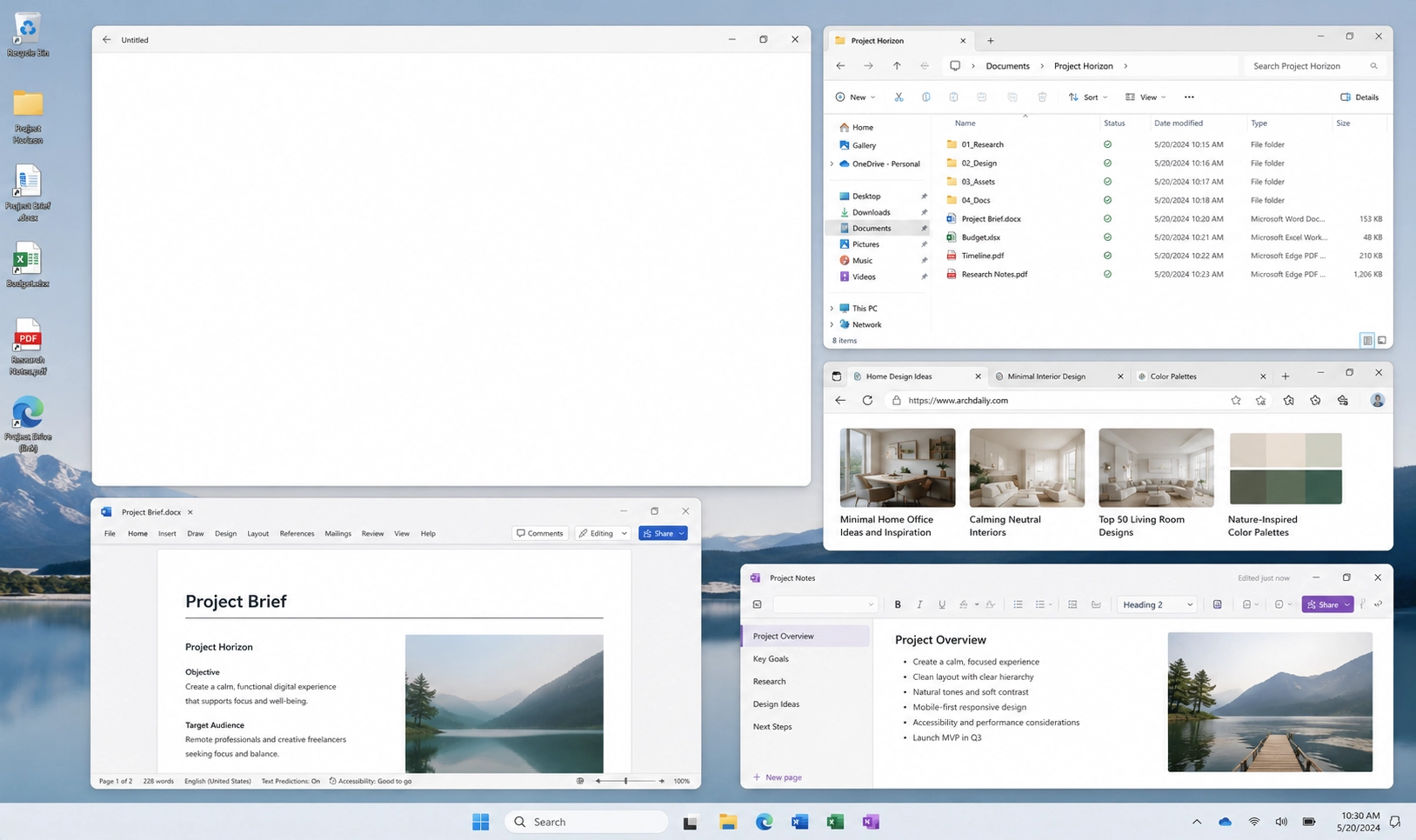The width and height of the screenshot is (1416, 840).
Task: Click the Comments button in Word
Action: (x=540, y=533)
